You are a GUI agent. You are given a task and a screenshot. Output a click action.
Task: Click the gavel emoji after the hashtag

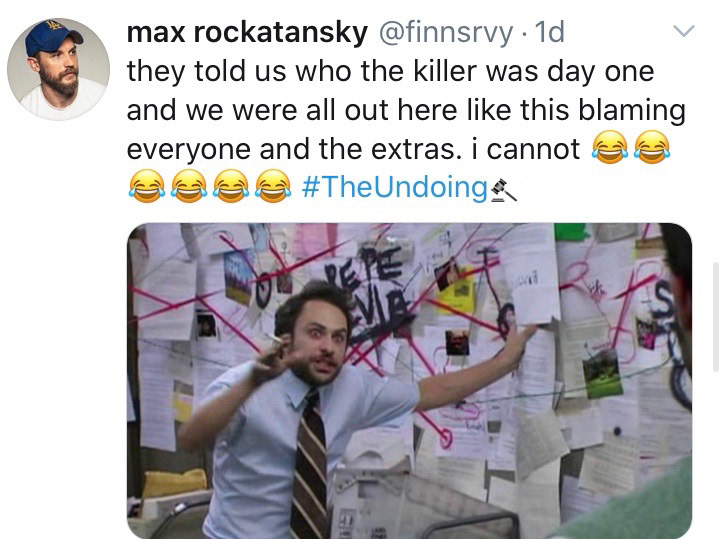[x=503, y=191]
